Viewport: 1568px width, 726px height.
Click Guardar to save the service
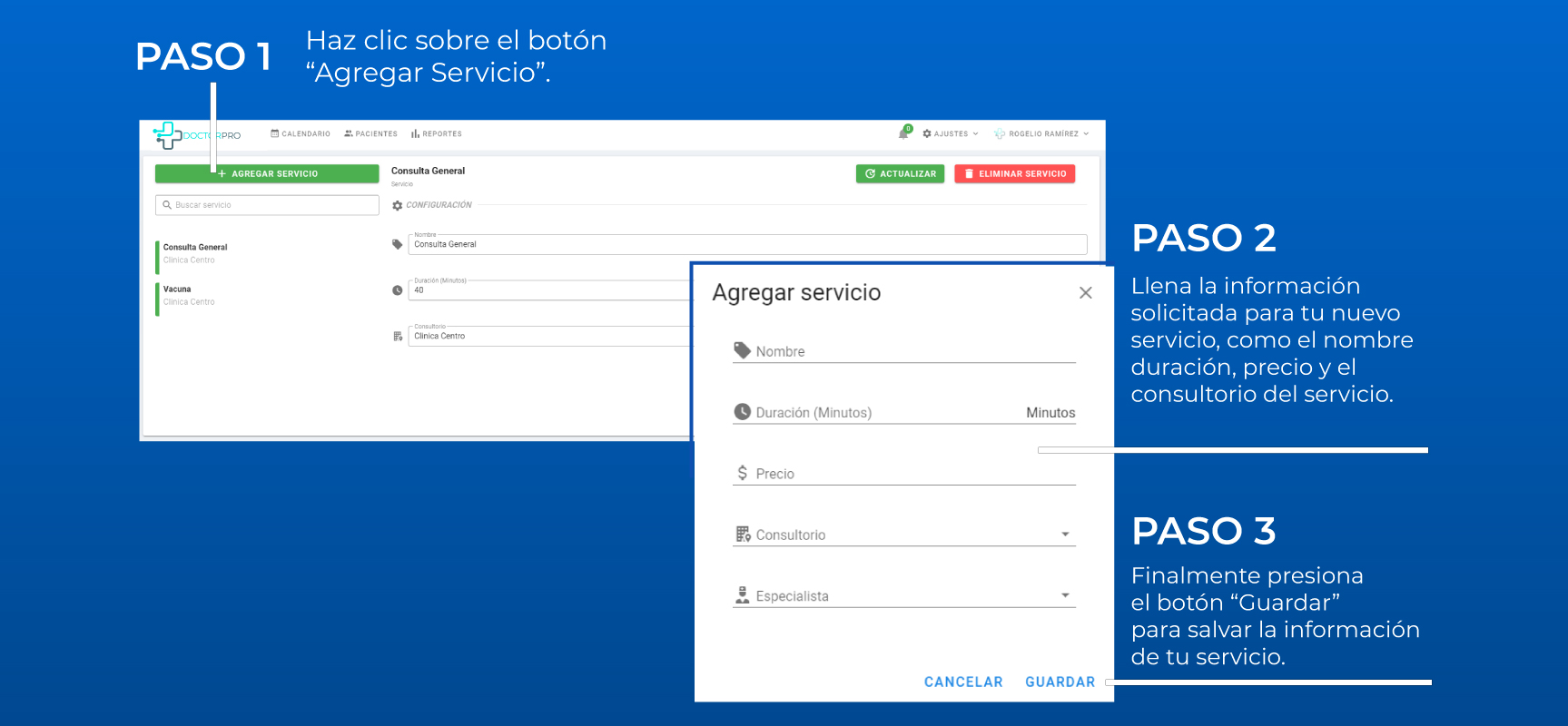coord(1060,682)
